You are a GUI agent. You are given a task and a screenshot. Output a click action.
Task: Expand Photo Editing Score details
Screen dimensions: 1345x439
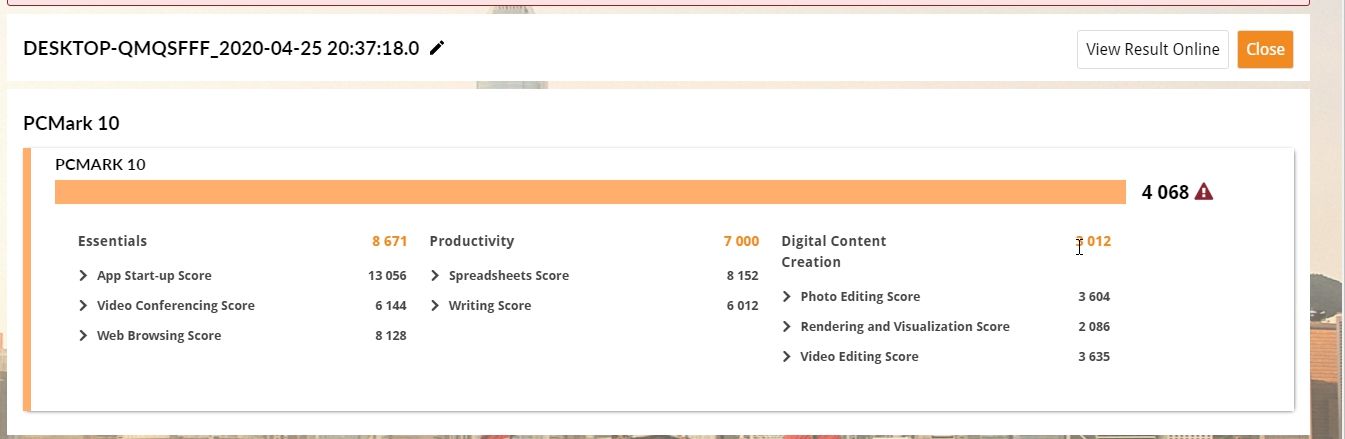[787, 297]
